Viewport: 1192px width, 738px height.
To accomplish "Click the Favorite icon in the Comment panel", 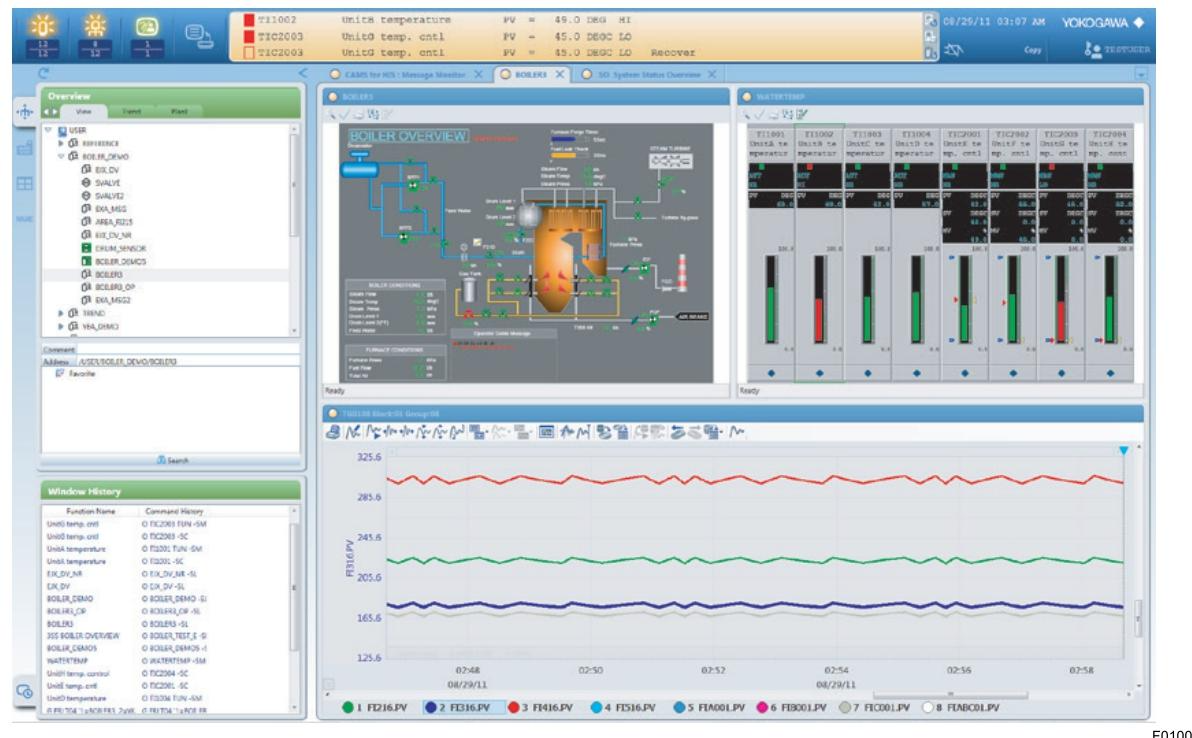I will click(x=59, y=373).
